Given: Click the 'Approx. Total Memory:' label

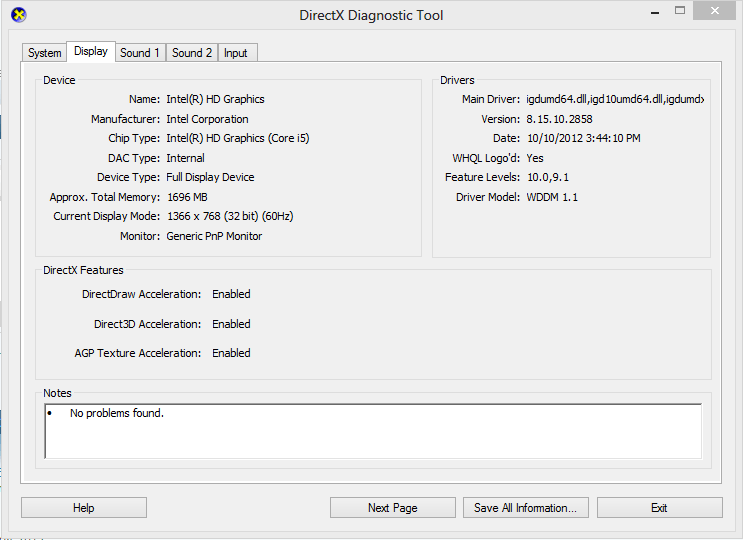Looking at the screenshot, I should [x=105, y=197].
